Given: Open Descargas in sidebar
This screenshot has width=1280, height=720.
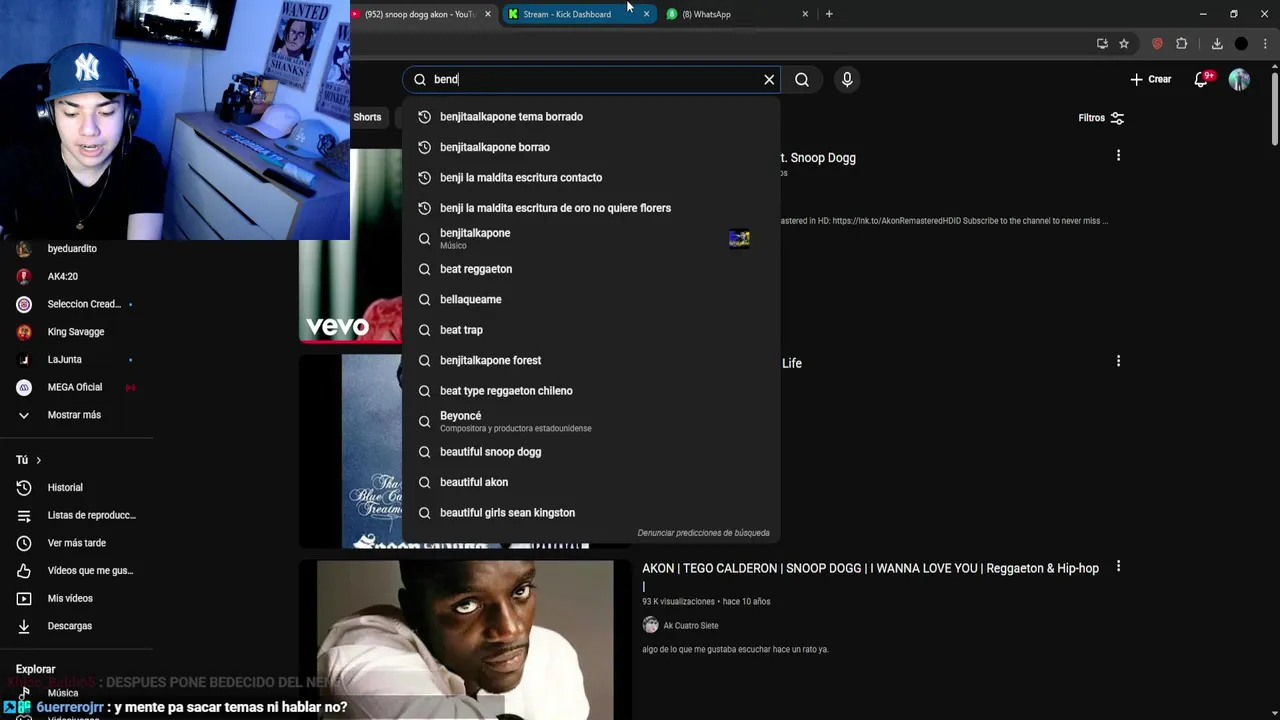Looking at the screenshot, I should pos(69,626).
